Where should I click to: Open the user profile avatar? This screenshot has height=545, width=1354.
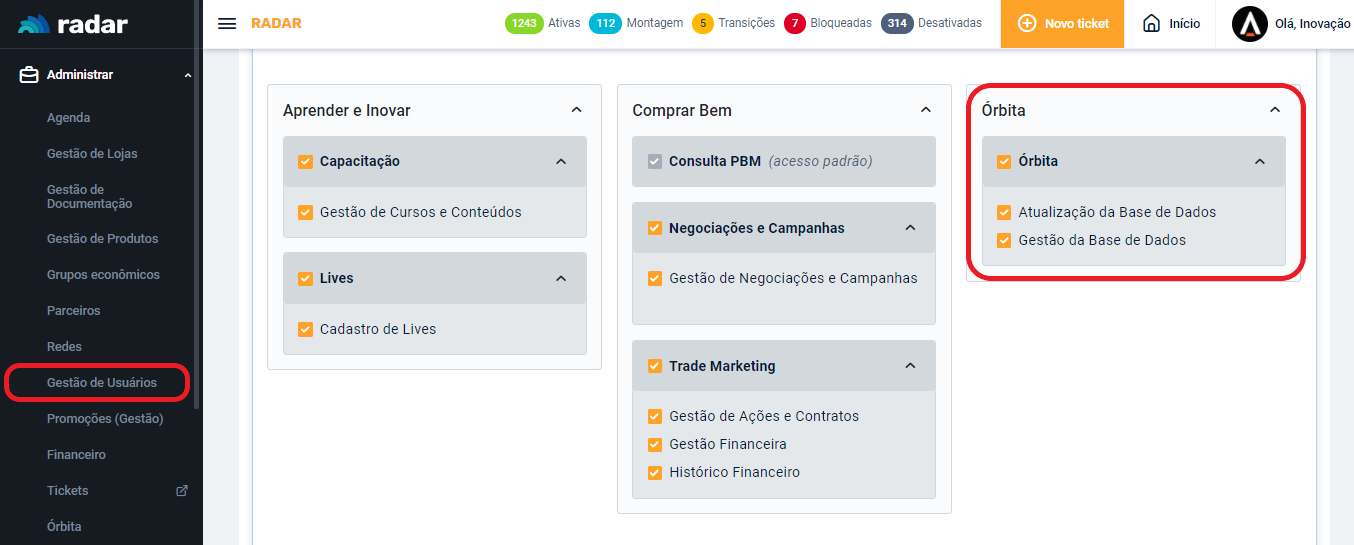click(x=1249, y=24)
